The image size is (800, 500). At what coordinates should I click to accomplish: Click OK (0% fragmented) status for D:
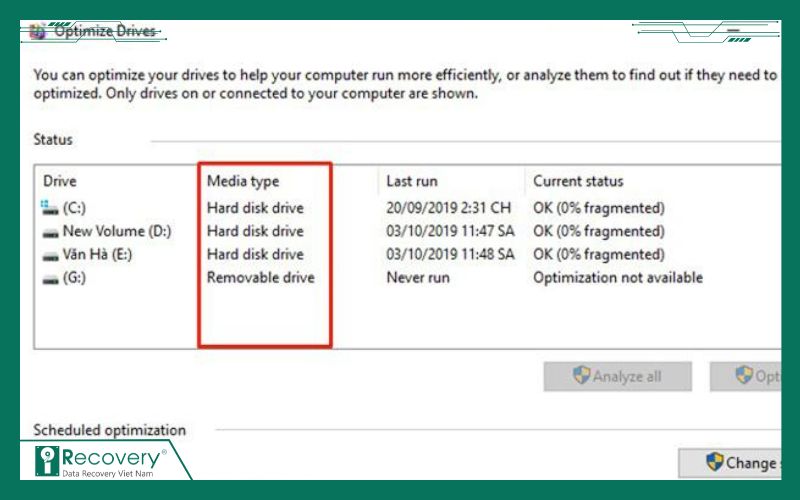(x=599, y=231)
